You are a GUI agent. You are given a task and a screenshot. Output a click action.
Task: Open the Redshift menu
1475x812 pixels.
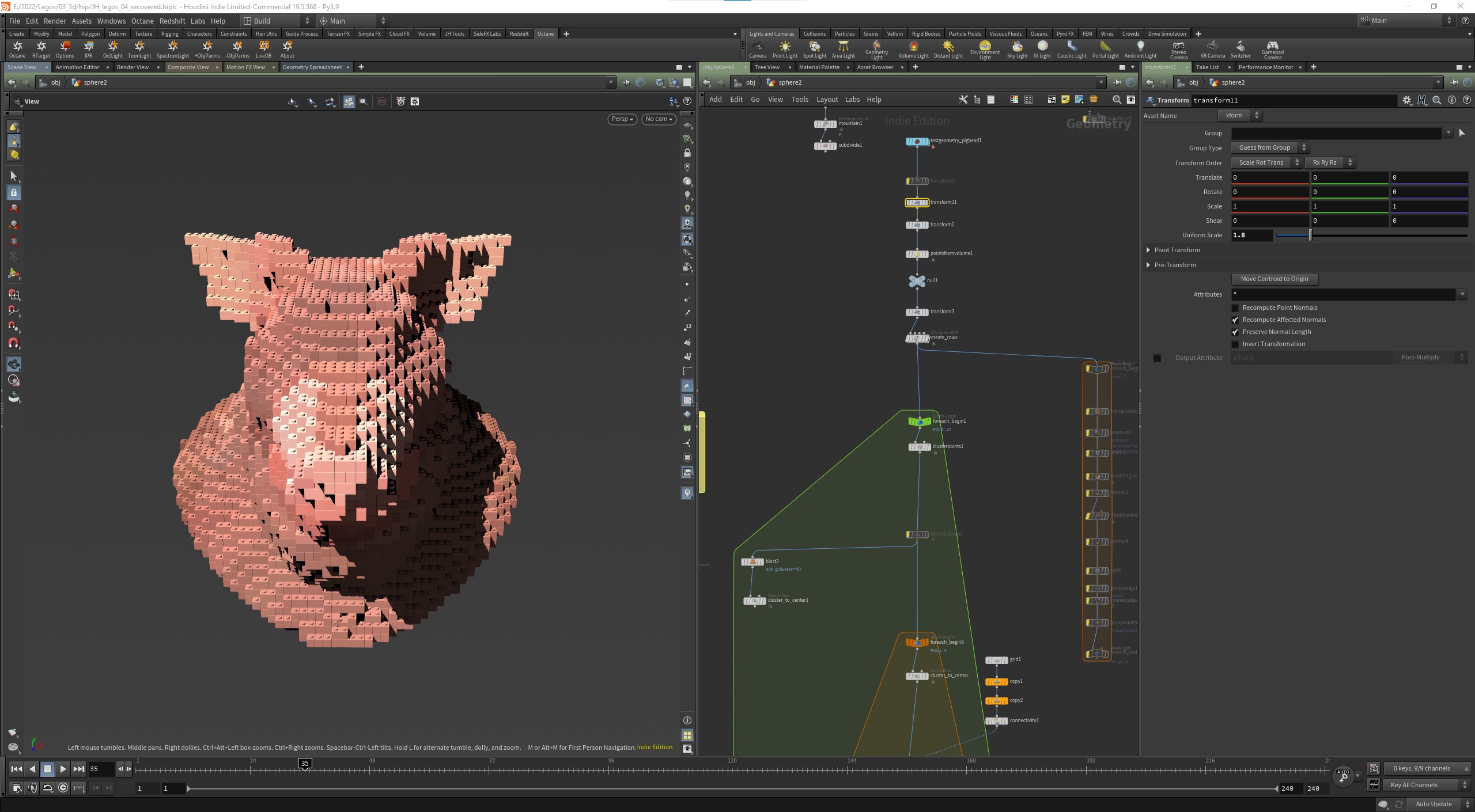(x=172, y=21)
